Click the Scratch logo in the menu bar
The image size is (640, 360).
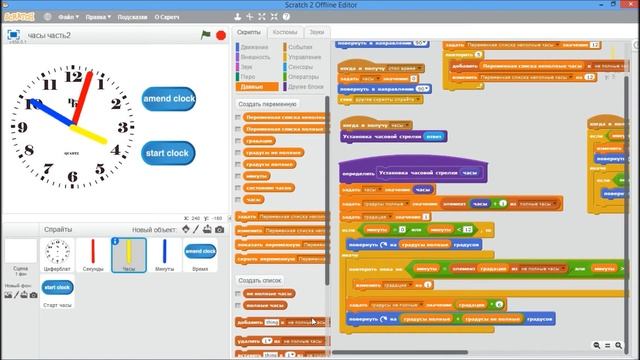[19, 17]
